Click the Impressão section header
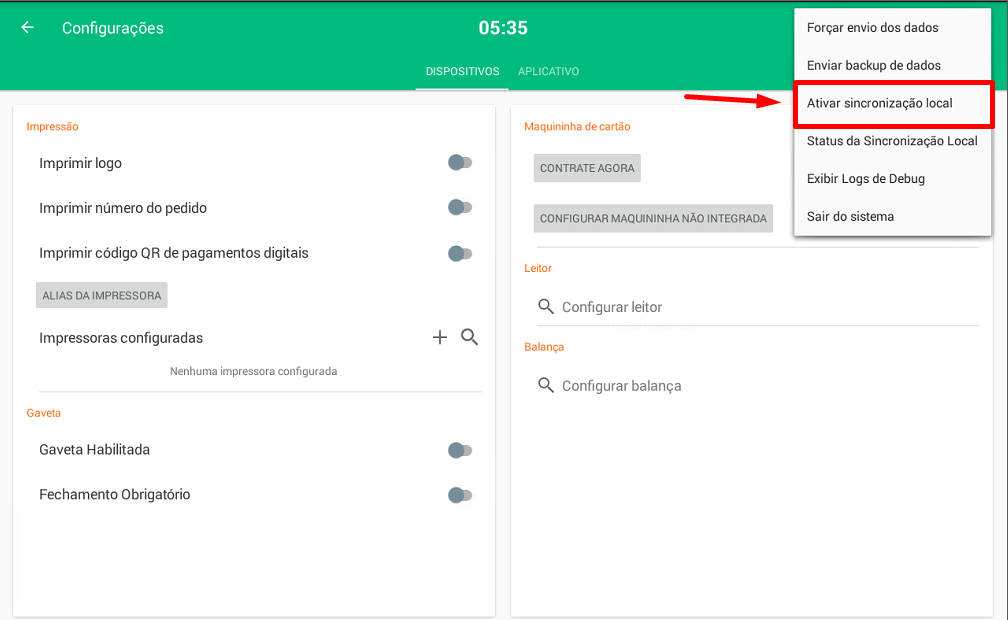Image resolution: width=1008 pixels, height=620 pixels. point(52,127)
